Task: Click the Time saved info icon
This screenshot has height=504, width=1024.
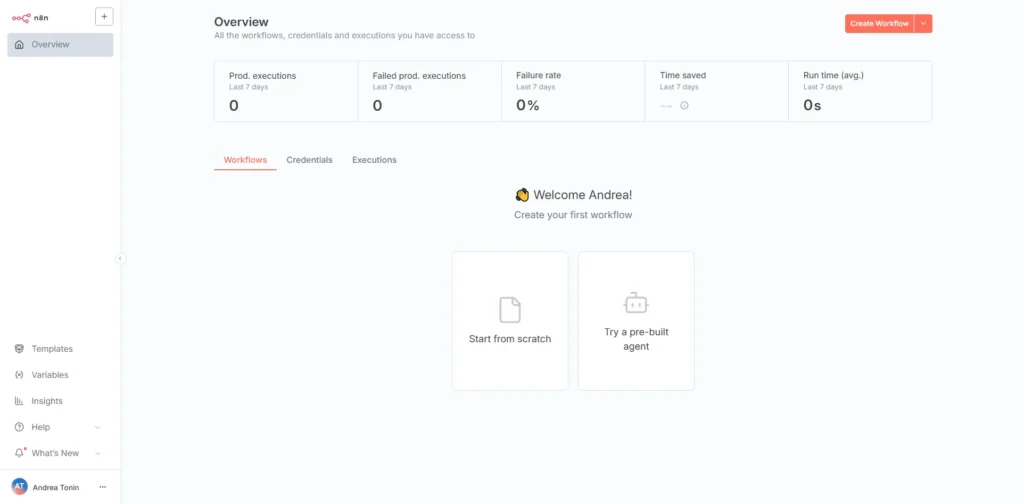Action: (684, 105)
